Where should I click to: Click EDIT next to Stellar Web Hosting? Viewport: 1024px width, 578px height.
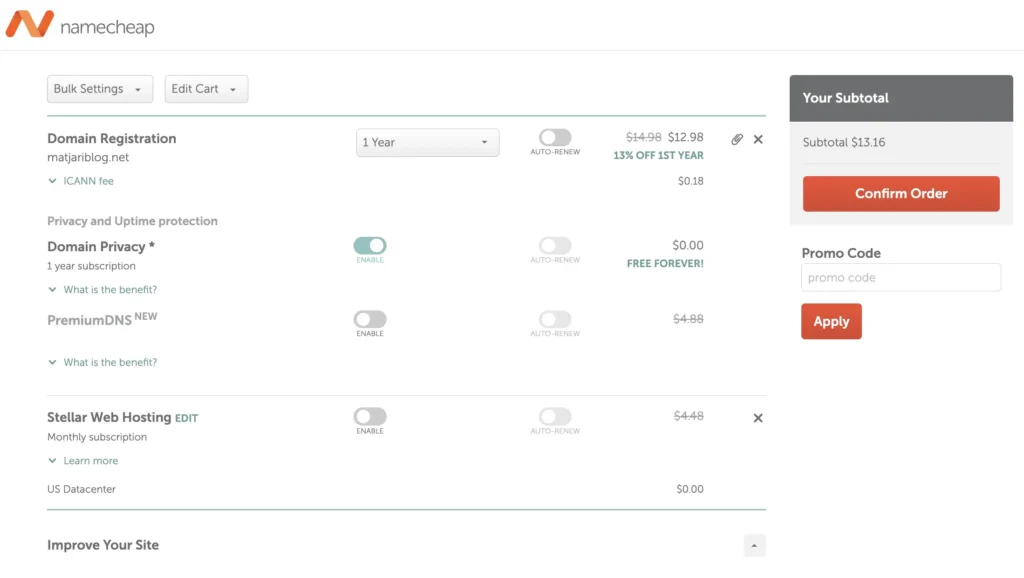186,418
